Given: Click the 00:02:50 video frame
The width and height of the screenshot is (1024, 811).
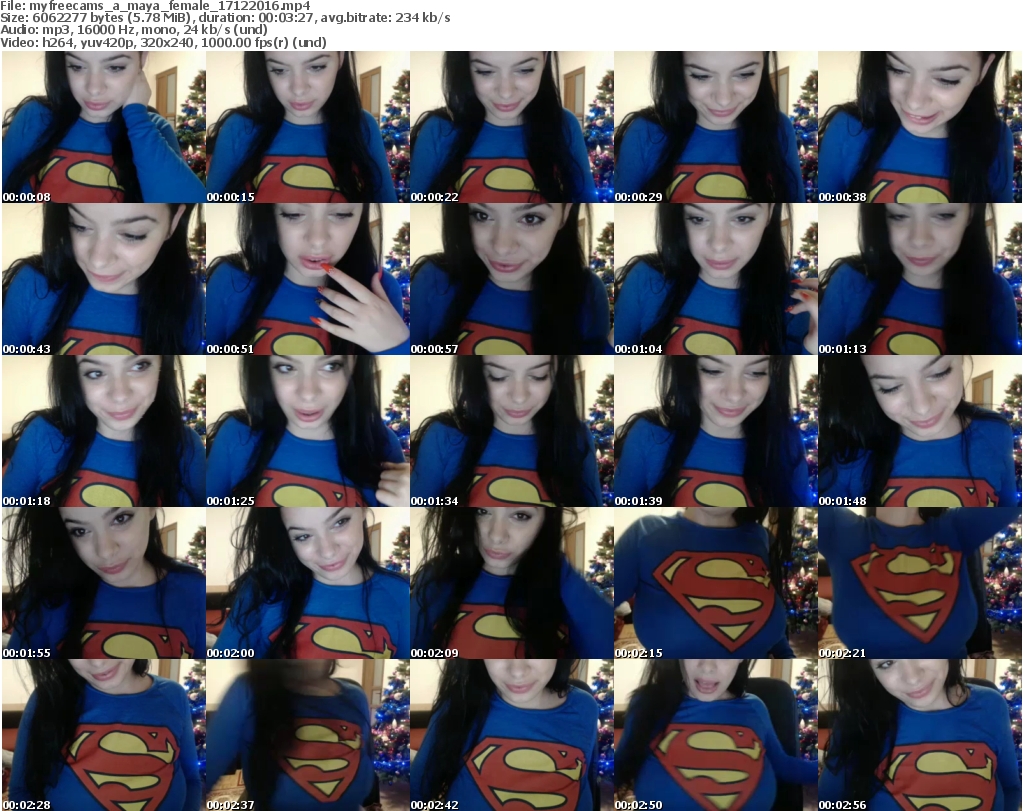Looking at the screenshot, I should coord(716,735).
